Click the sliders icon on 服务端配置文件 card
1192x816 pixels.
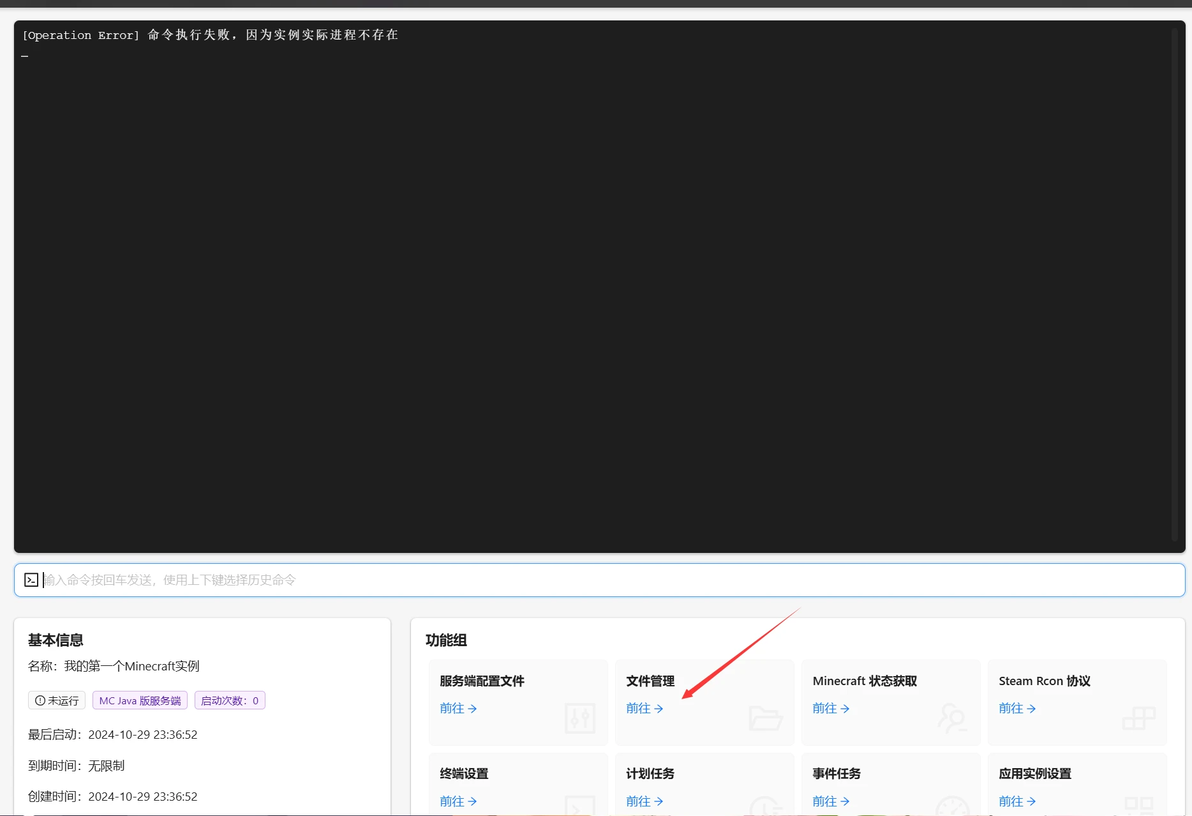[580, 718]
